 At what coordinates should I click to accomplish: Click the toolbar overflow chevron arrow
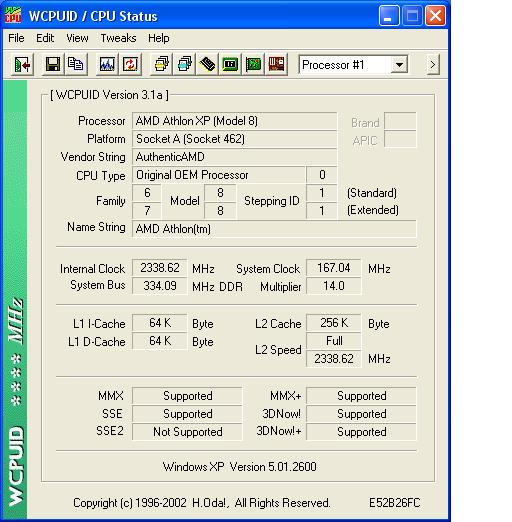coord(433,64)
